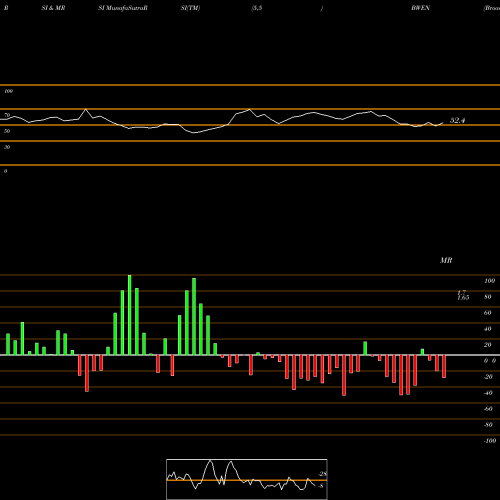The width and height of the screenshot is (500, 500).
Task: Click the tallest green MR histogram bar
Action: click(x=130, y=315)
